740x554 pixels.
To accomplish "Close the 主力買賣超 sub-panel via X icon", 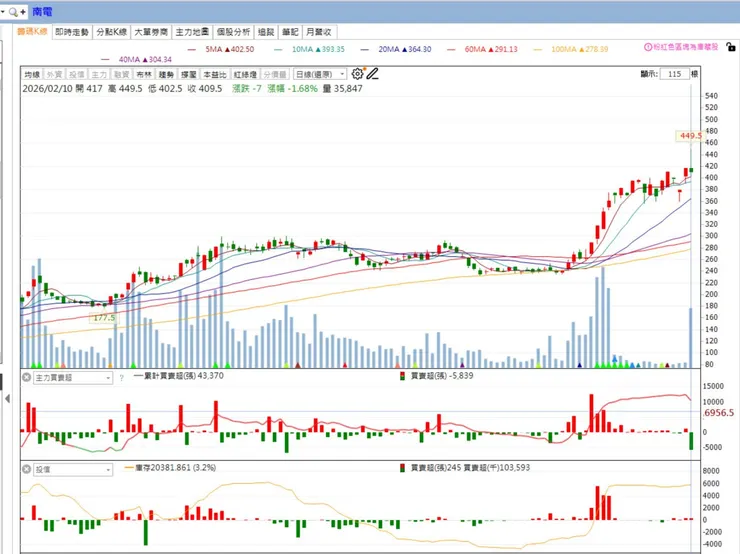I will coord(26,377).
